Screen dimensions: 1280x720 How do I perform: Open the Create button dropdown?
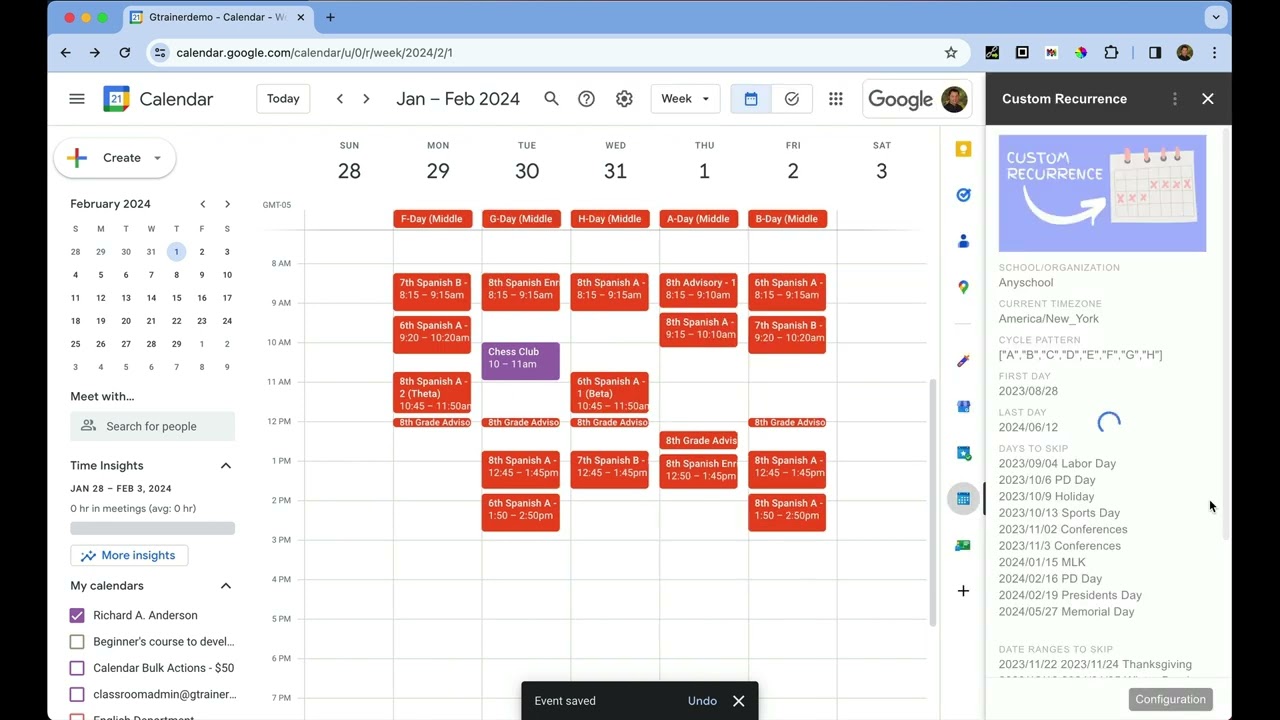click(x=157, y=158)
